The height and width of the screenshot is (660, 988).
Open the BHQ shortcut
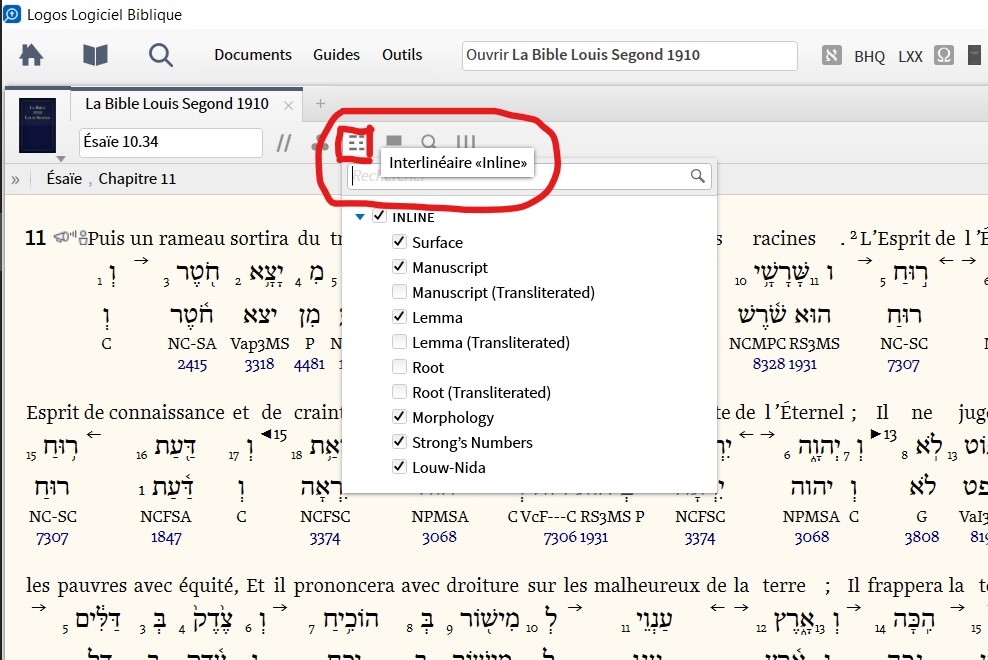870,57
